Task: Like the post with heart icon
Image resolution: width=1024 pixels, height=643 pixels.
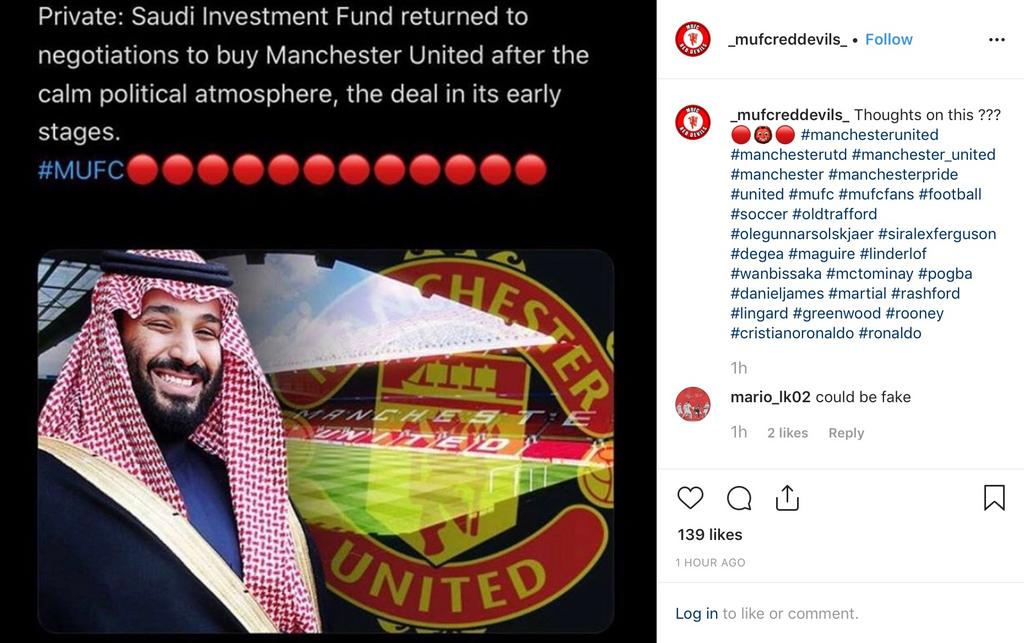Action: [690, 498]
